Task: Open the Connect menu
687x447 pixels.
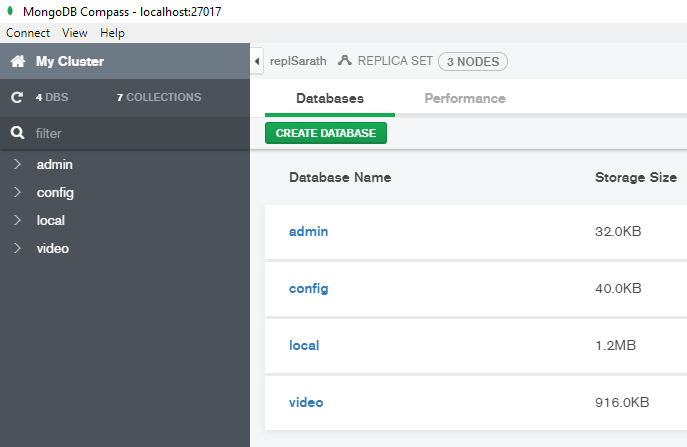Action: pos(28,33)
